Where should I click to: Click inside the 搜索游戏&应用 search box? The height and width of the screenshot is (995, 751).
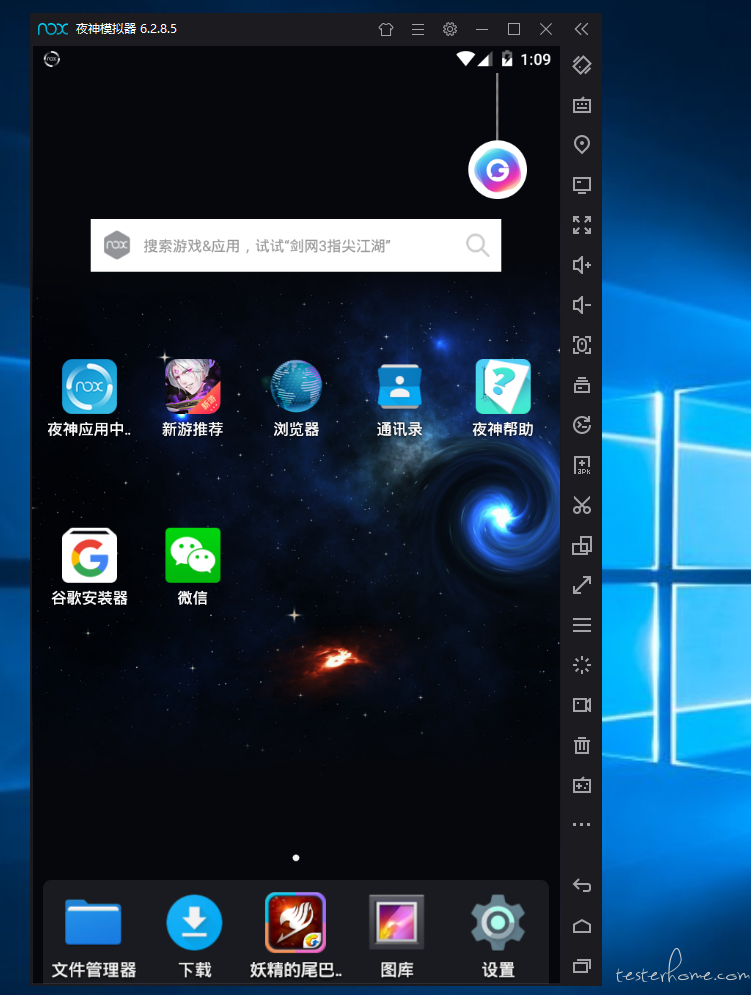296,246
